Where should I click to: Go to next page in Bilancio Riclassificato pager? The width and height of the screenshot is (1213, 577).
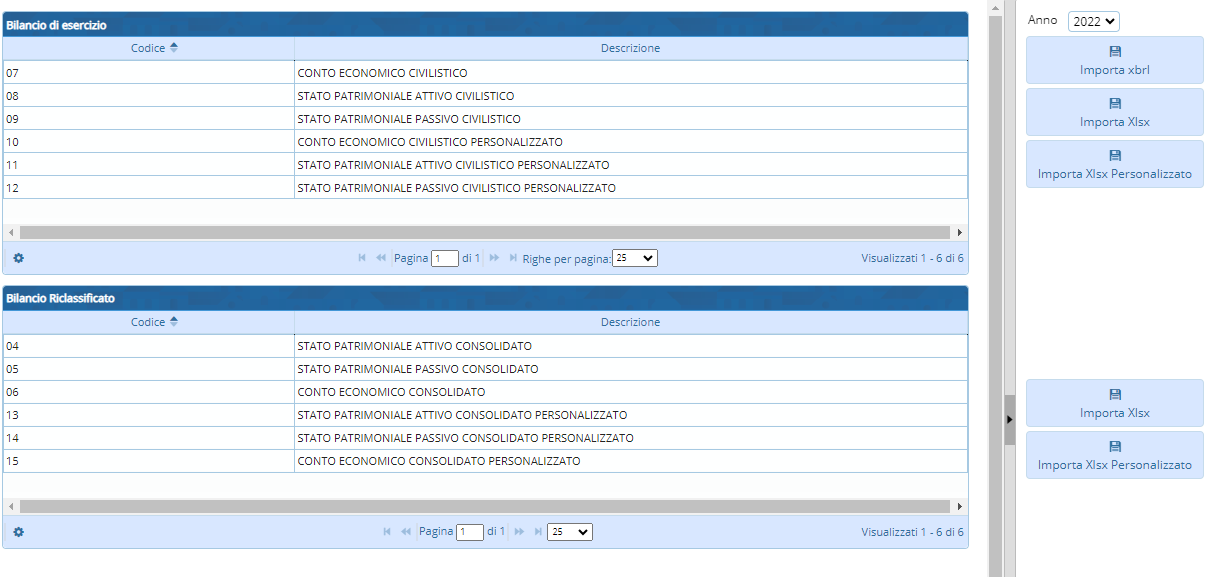point(520,532)
